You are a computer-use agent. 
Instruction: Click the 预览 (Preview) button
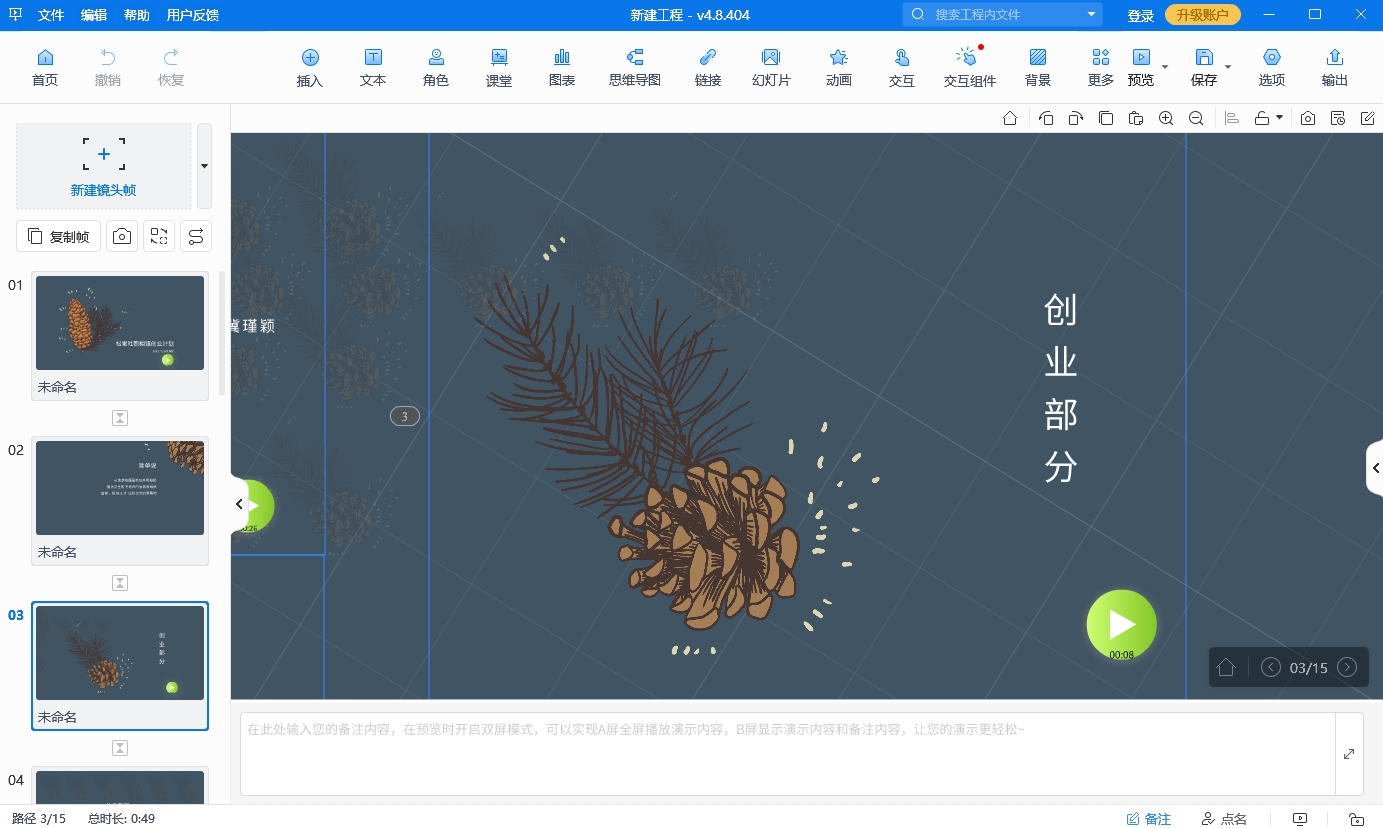click(x=1141, y=68)
